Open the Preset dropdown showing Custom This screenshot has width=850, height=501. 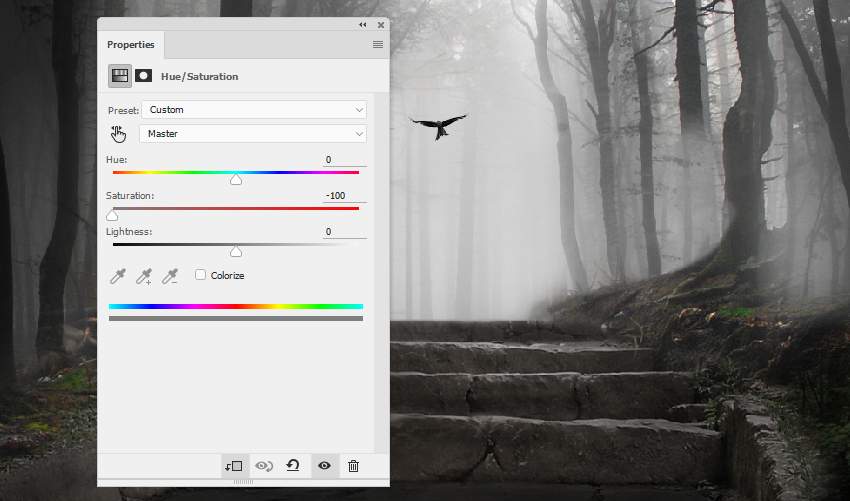[x=254, y=110]
